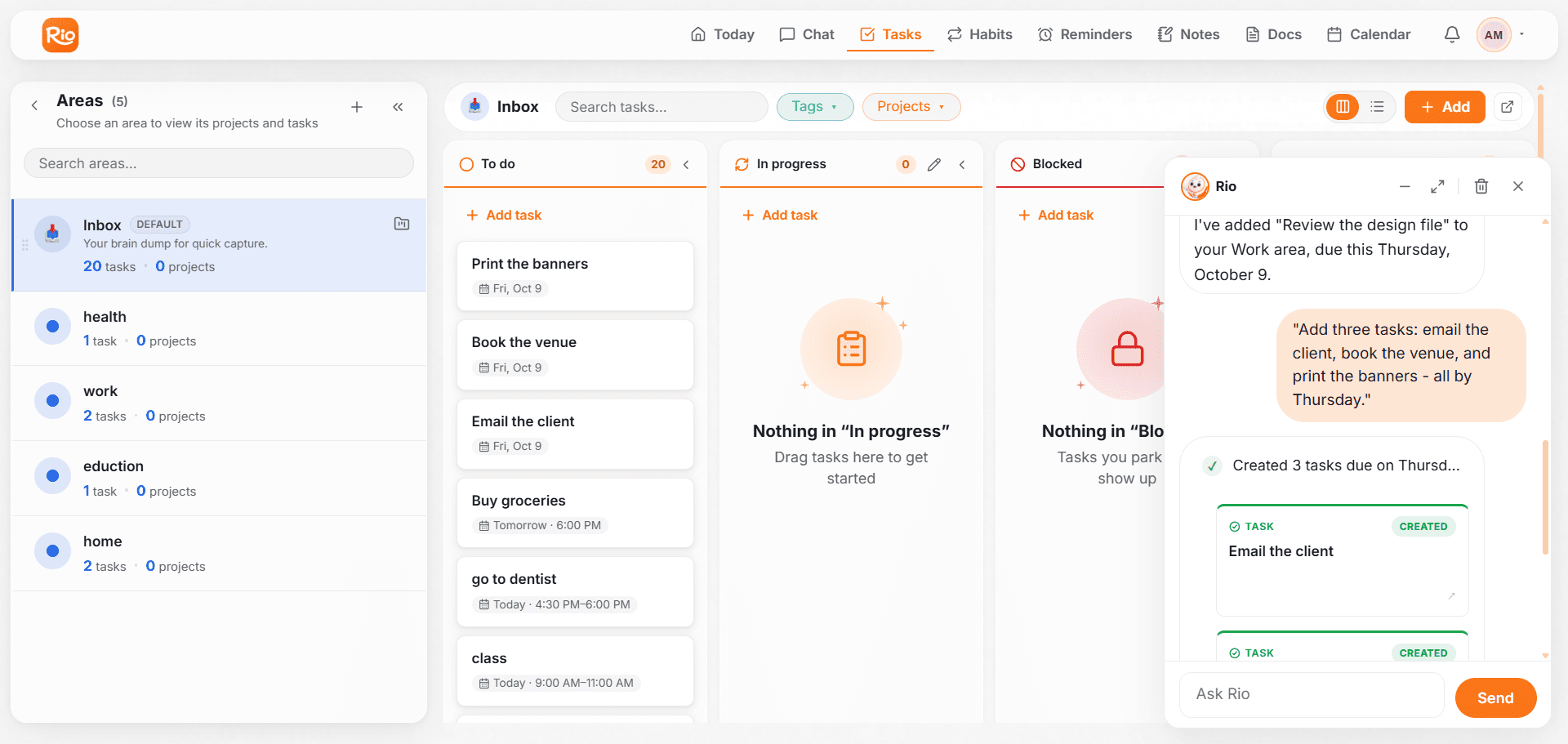
Task: Switch to list view
Action: pyautogui.click(x=1377, y=107)
